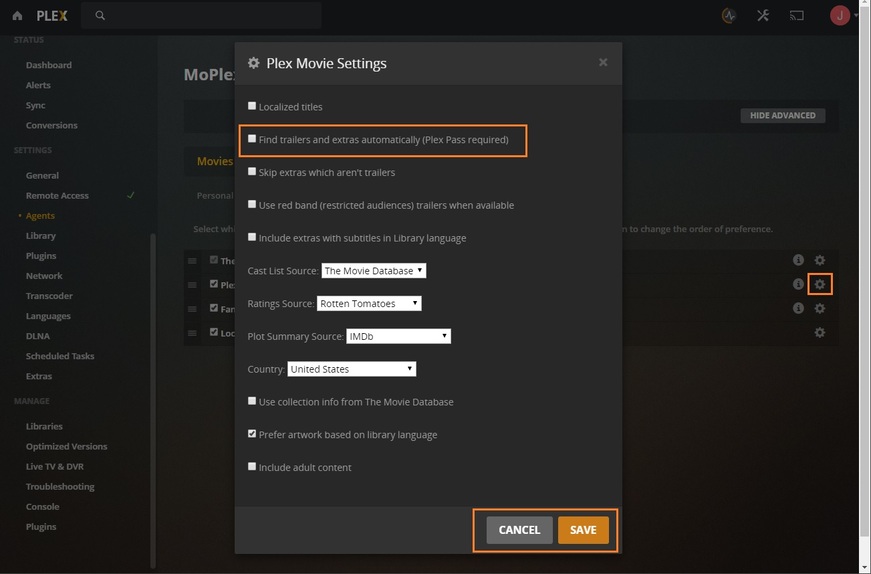Viewport: 871px width, 574px height.
Task: Enable Localized titles checkbox
Action: coord(252,106)
